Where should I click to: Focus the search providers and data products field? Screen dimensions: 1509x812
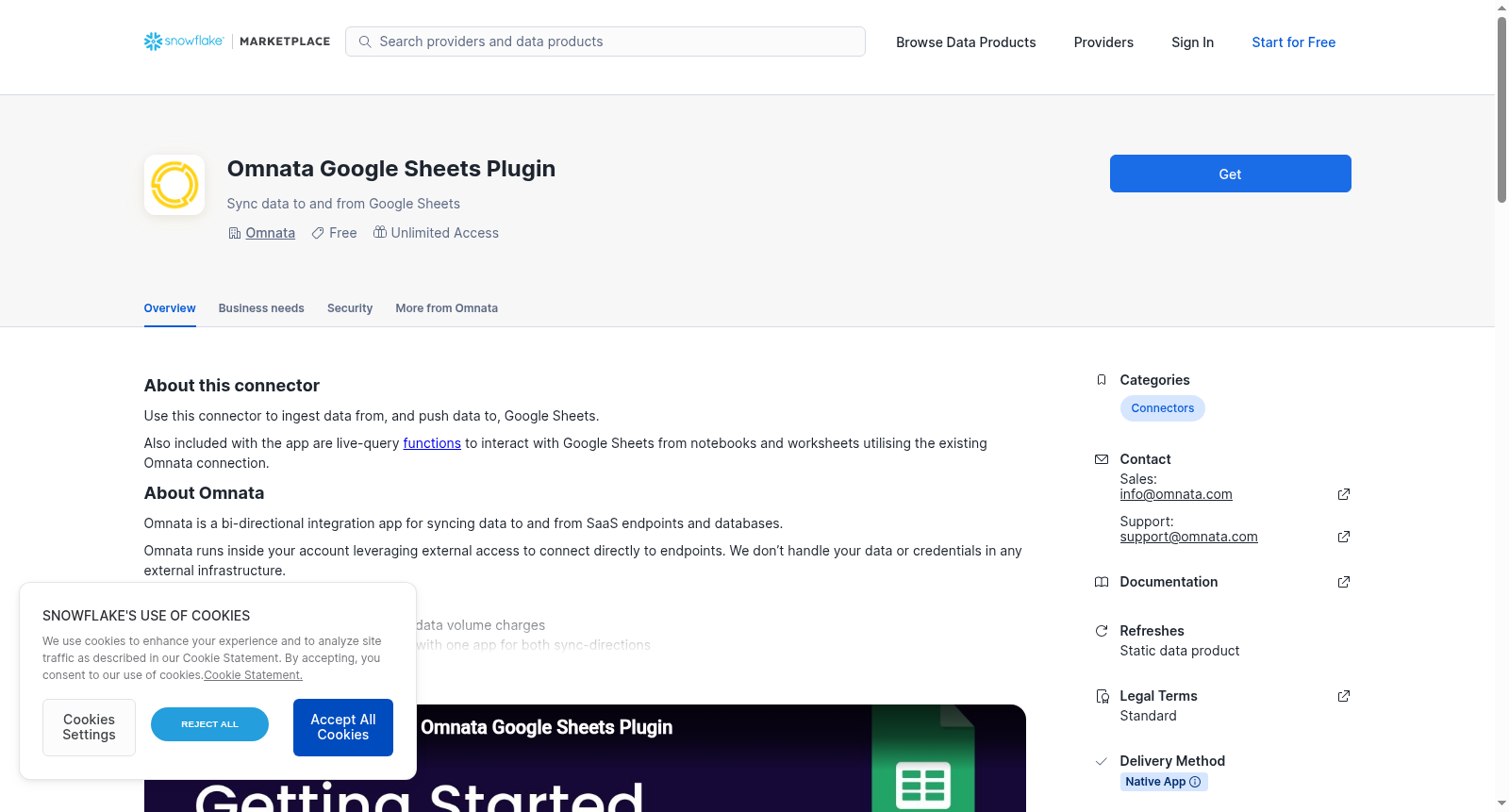(605, 41)
